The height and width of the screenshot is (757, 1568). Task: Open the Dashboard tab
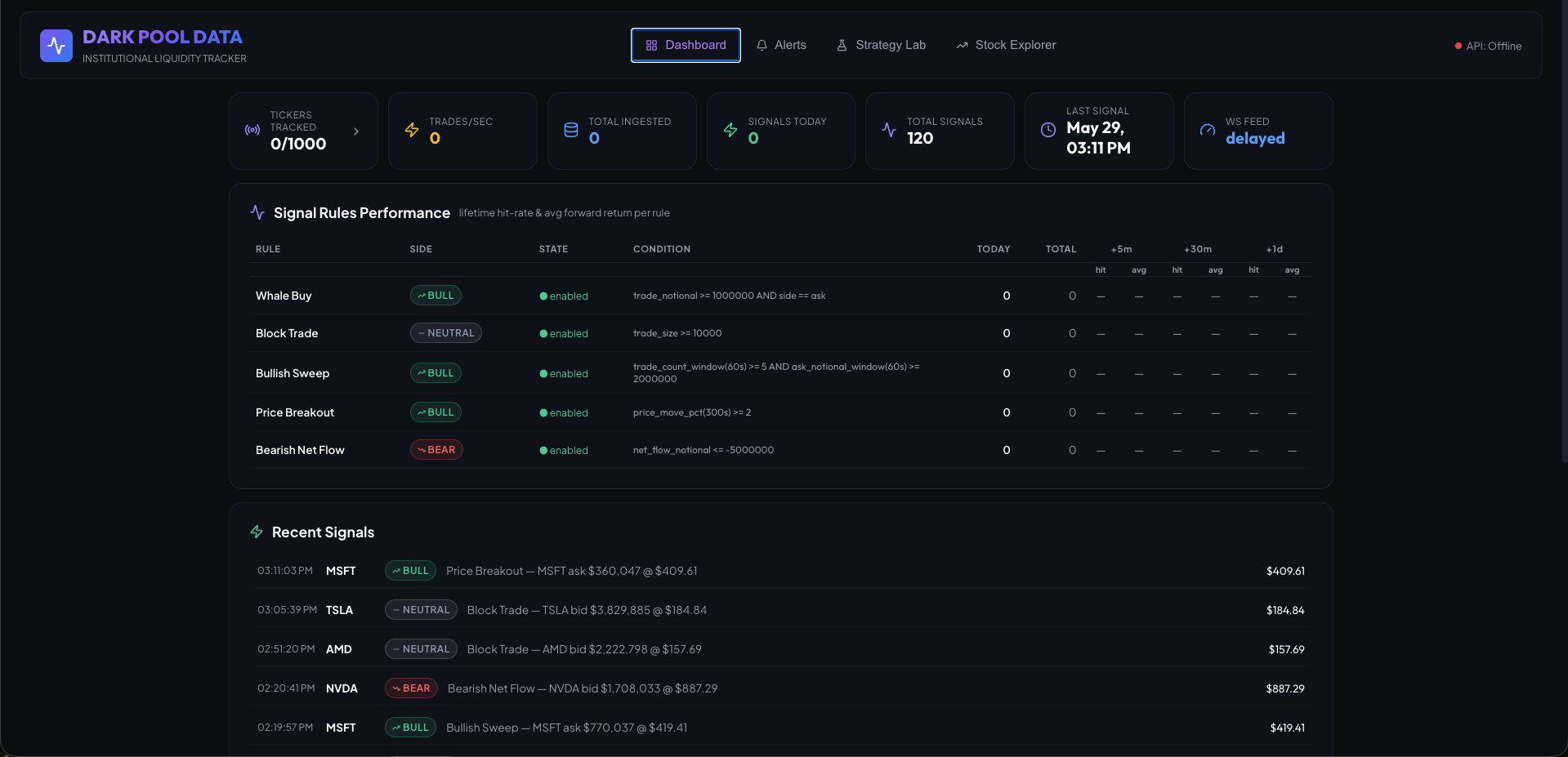(x=686, y=45)
